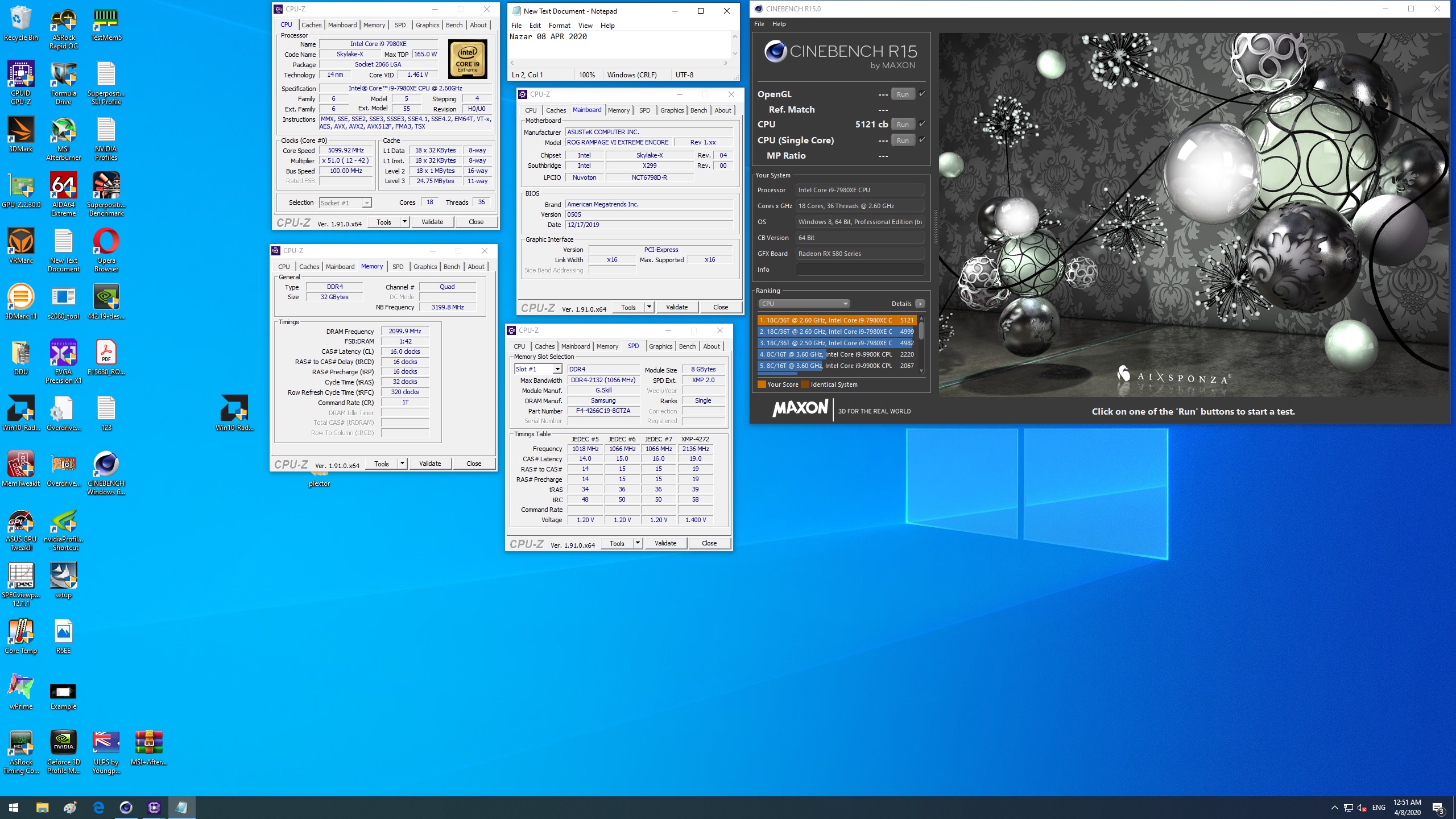Open Bench tab in top CPU-Z window
The height and width of the screenshot is (819, 1456).
click(454, 25)
